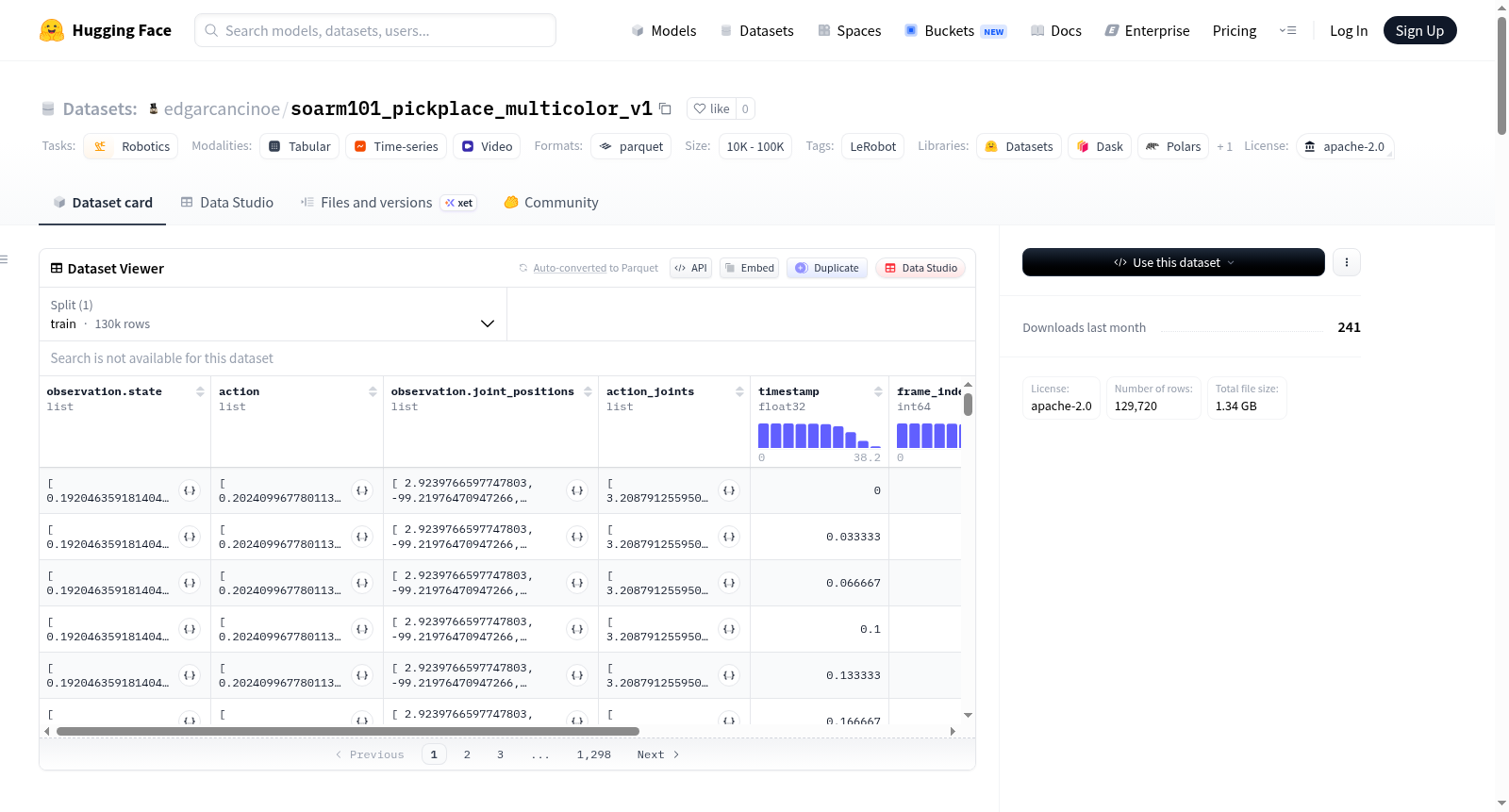This screenshot has height=812, width=1509.
Task: Select the Polars library tag
Action: coord(1173,146)
